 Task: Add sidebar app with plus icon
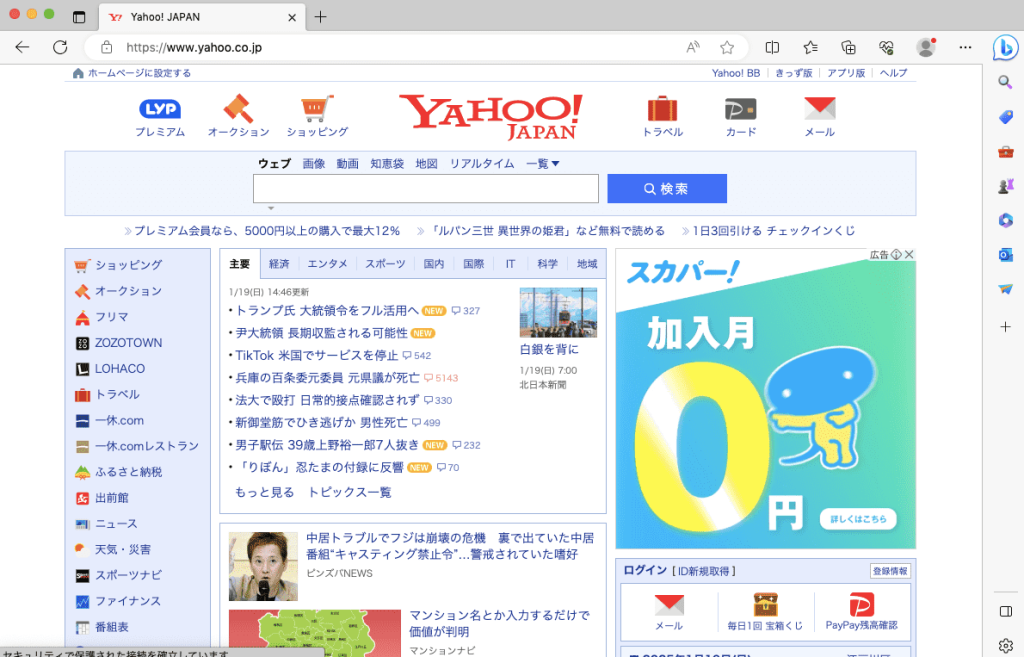pyautogui.click(x=1006, y=327)
